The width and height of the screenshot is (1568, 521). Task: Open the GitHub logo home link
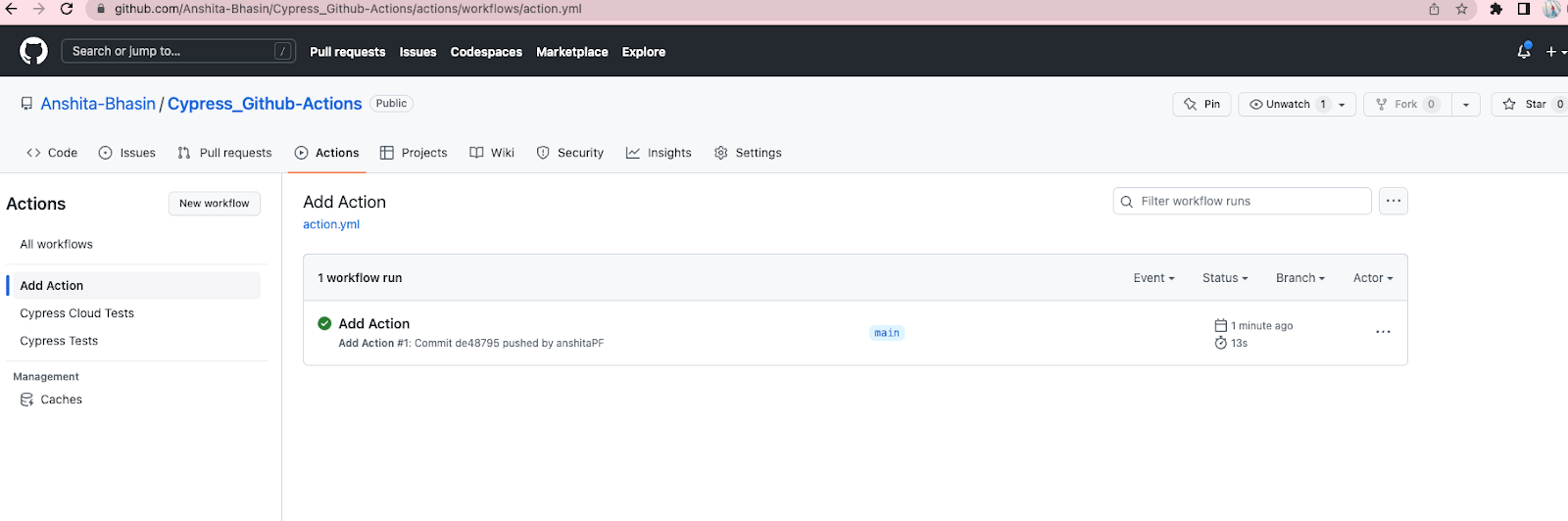[x=33, y=51]
